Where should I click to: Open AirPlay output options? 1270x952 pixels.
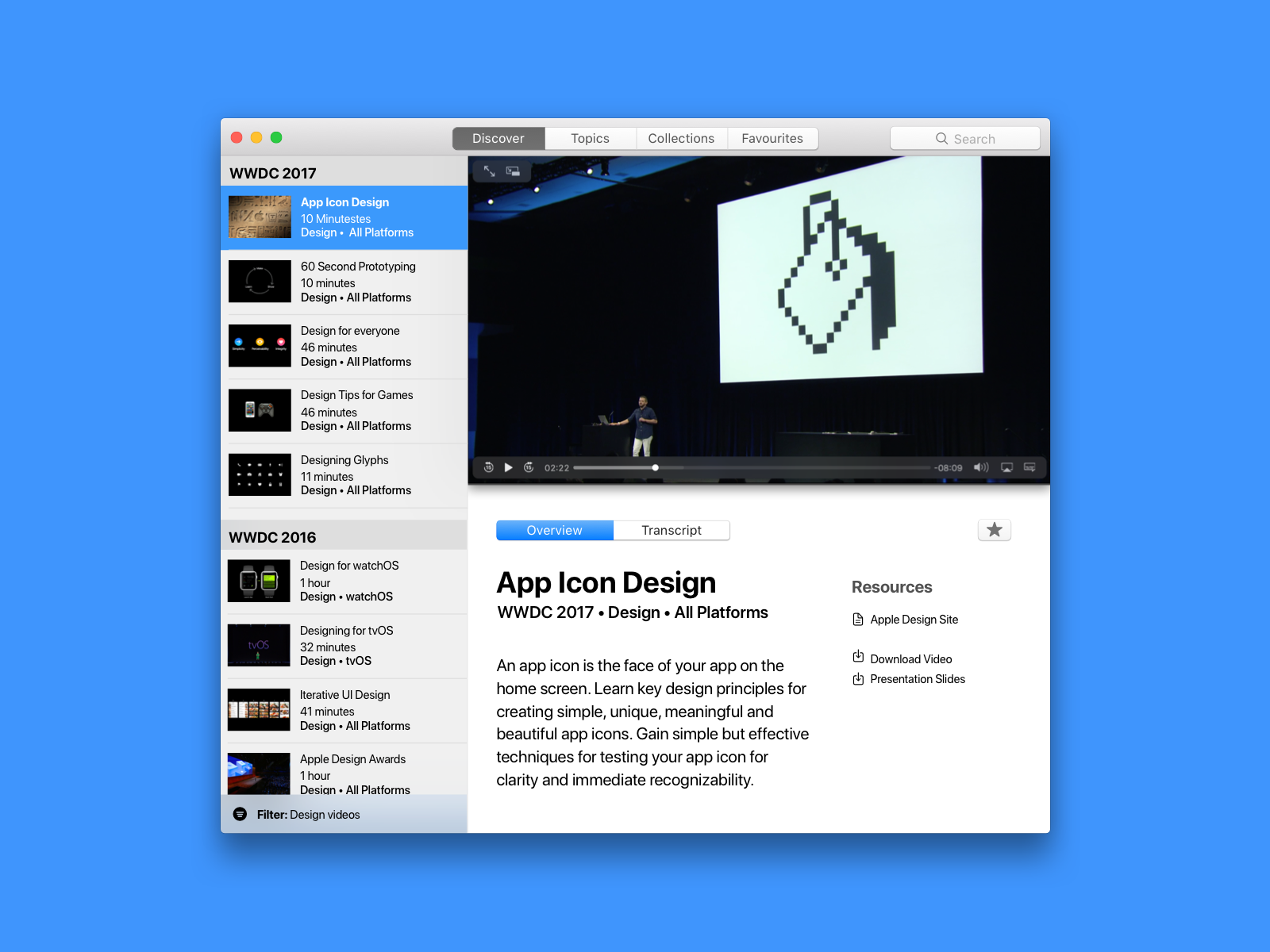1005,467
